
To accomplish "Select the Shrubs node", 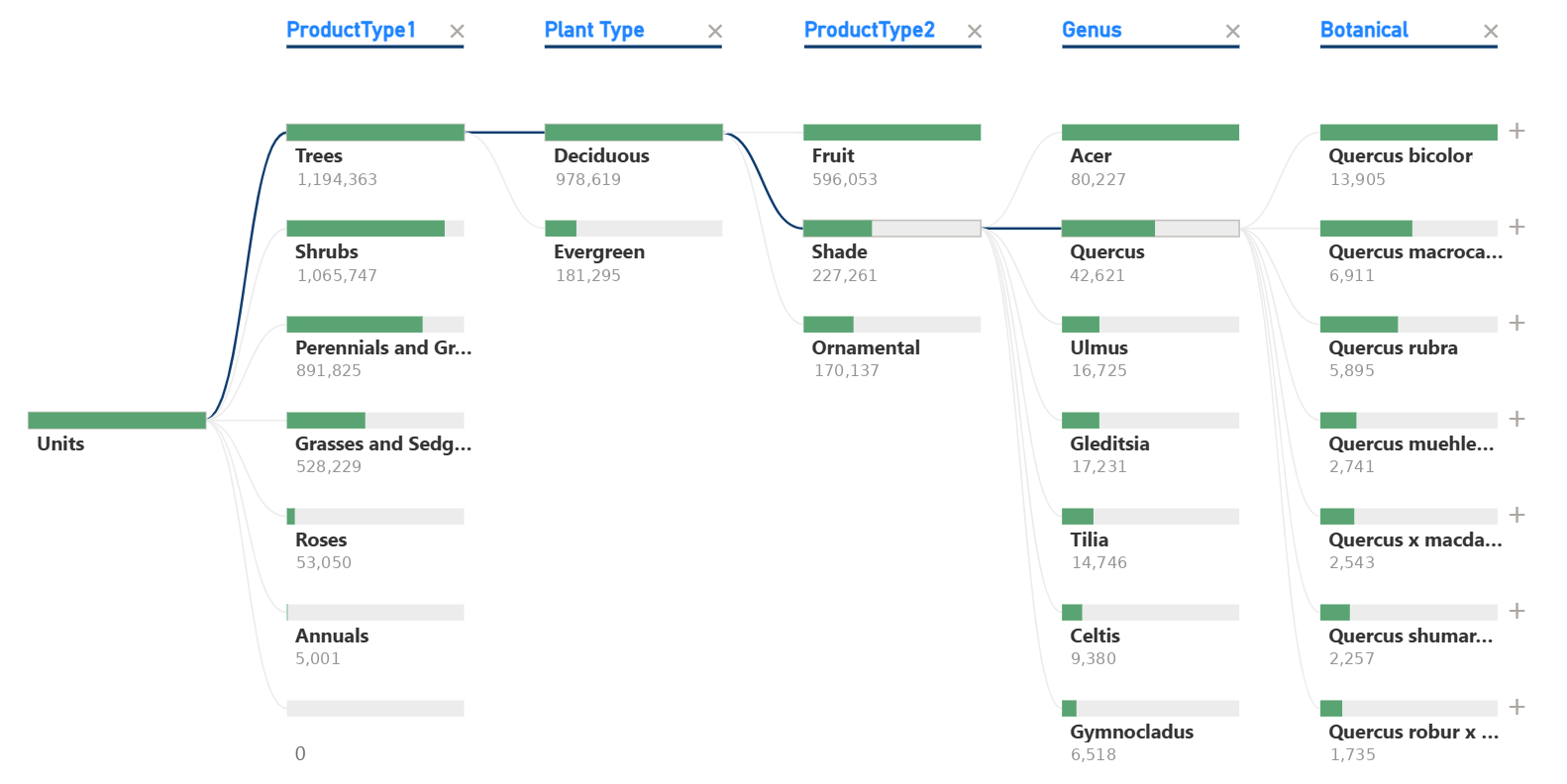I will [374, 229].
